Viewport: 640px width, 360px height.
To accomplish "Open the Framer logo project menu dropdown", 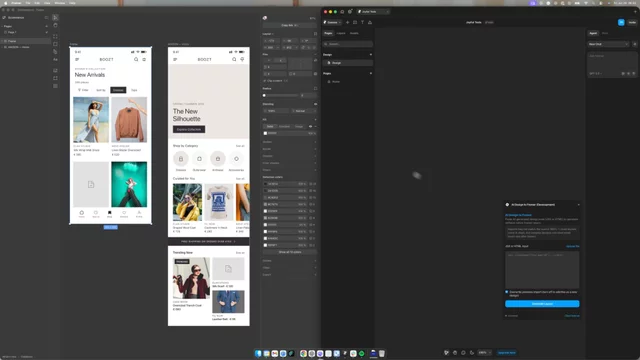I will [x=331, y=22].
